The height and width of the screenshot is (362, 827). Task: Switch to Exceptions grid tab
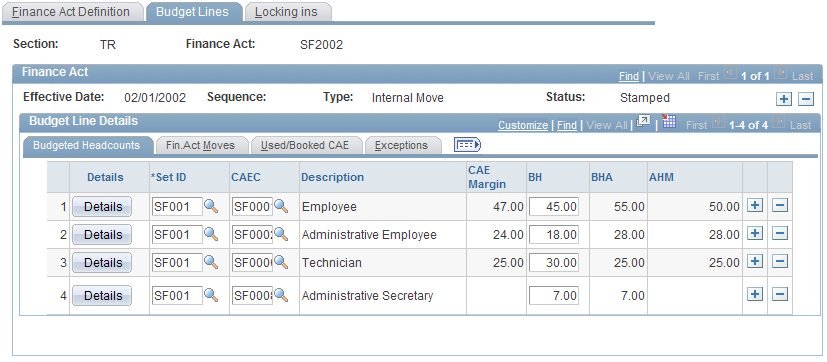[402, 146]
